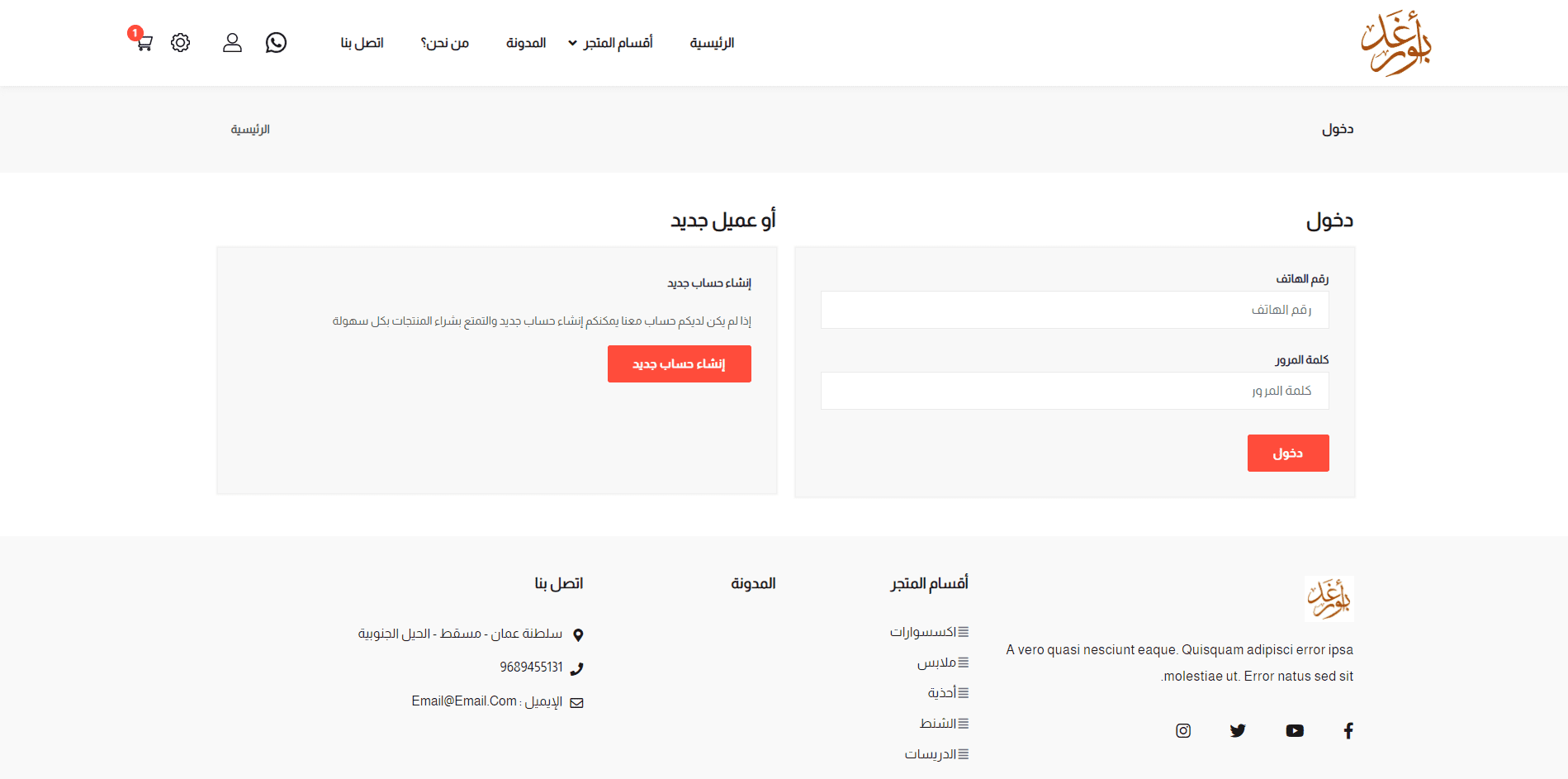Open the Instagram icon in footer
1568x779 pixels.
[1183, 730]
